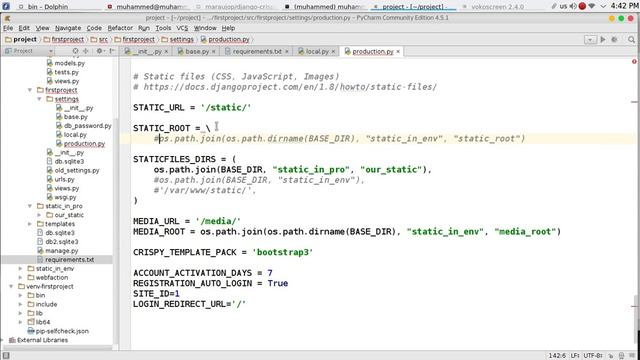
Task: Close the base.py editor tab
Action: tap(213, 51)
